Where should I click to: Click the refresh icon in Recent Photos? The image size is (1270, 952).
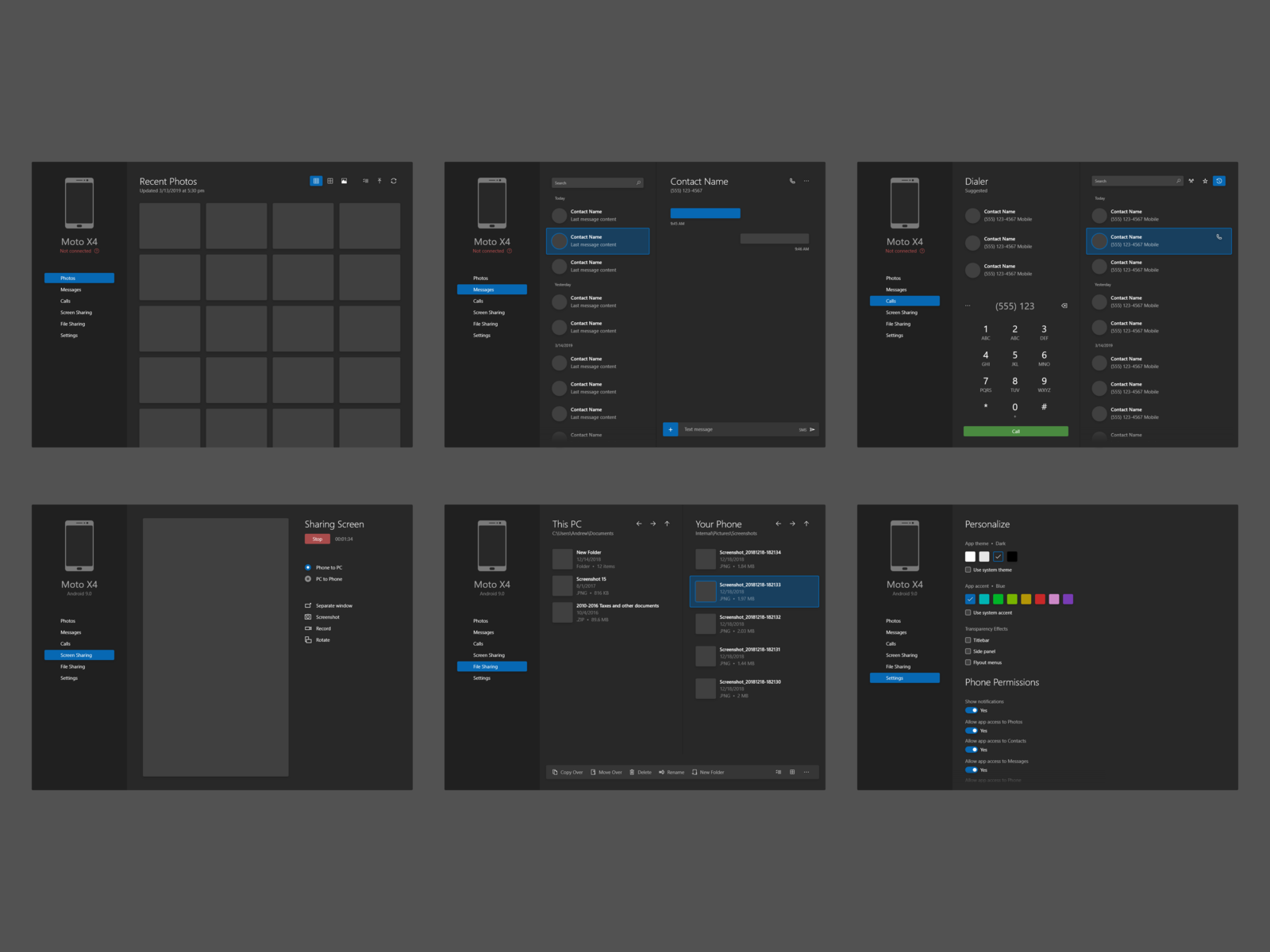coord(394,181)
